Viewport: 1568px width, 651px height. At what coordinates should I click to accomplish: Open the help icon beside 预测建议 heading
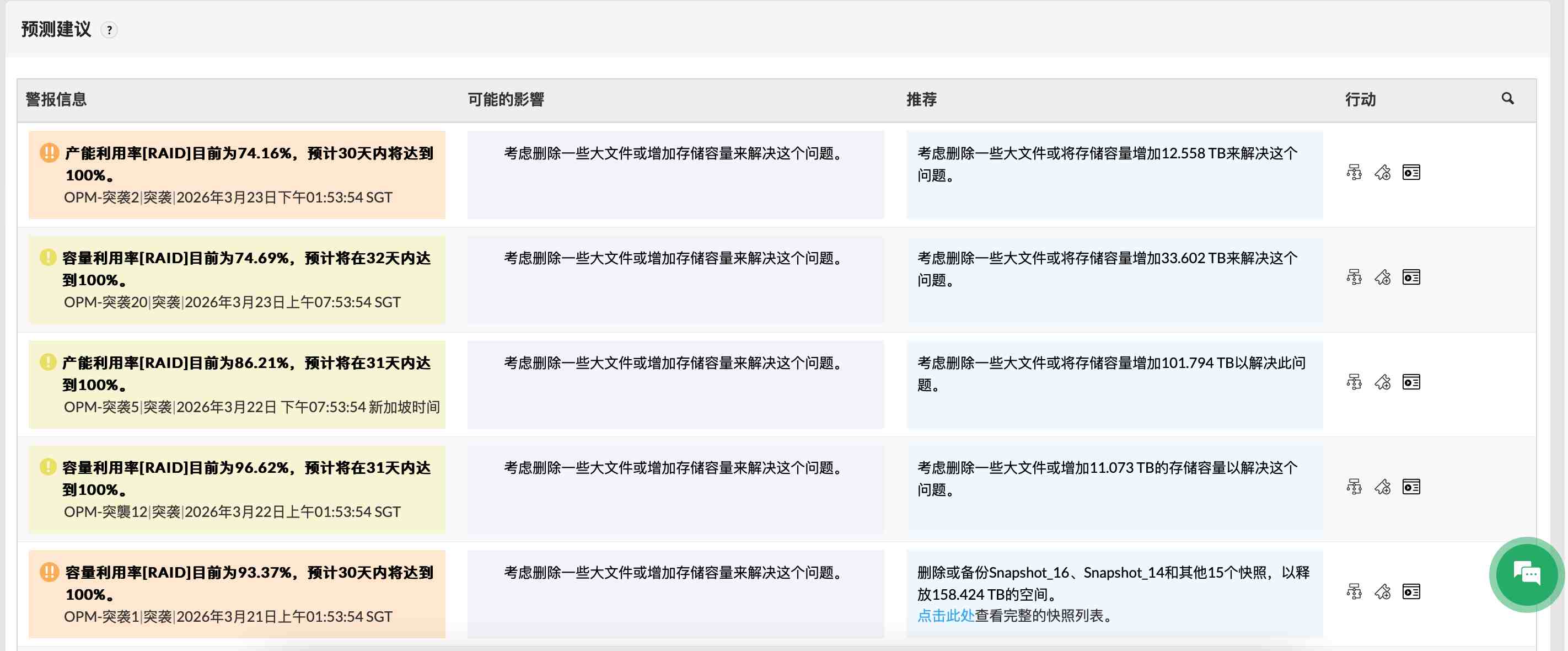(x=110, y=30)
